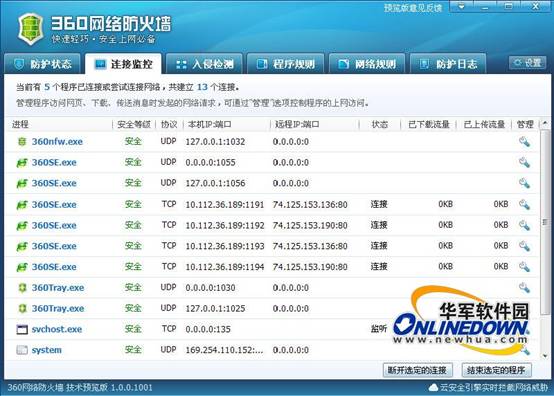Click local address 169.254.110.152
The image size is (554, 396).
point(224,350)
